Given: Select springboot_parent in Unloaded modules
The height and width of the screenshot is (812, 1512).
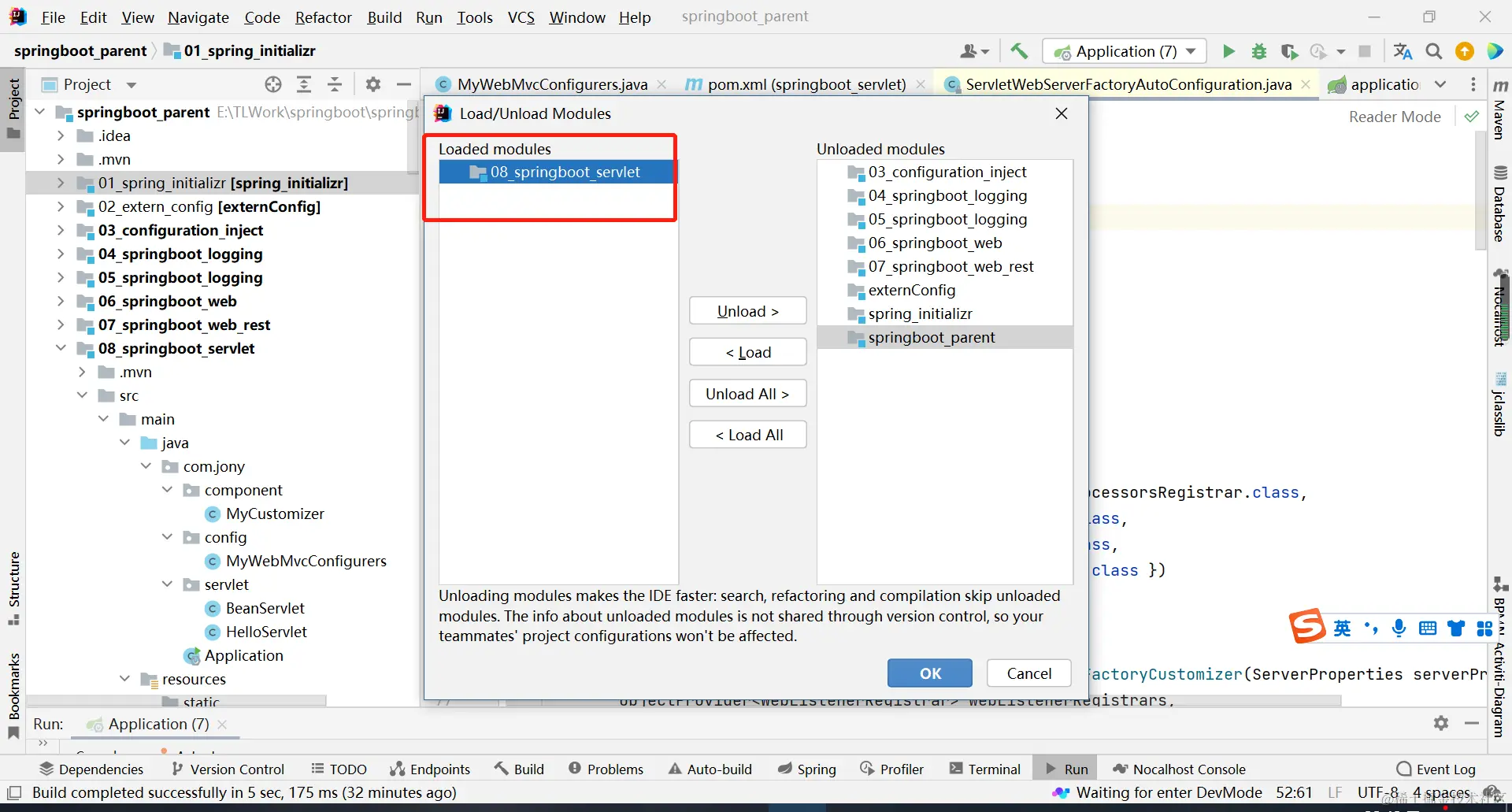Looking at the screenshot, I should [945, 337].
